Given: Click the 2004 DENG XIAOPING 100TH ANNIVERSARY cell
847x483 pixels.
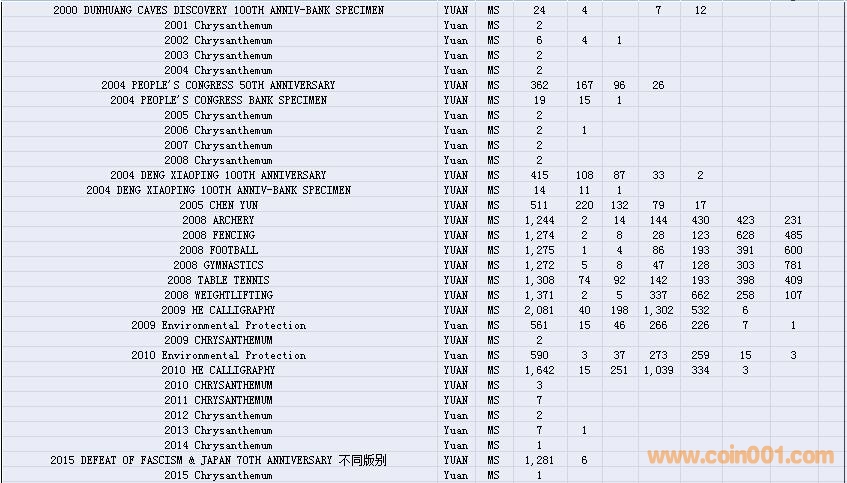Looking at the screenshot, I should click(x=218, y=176).
